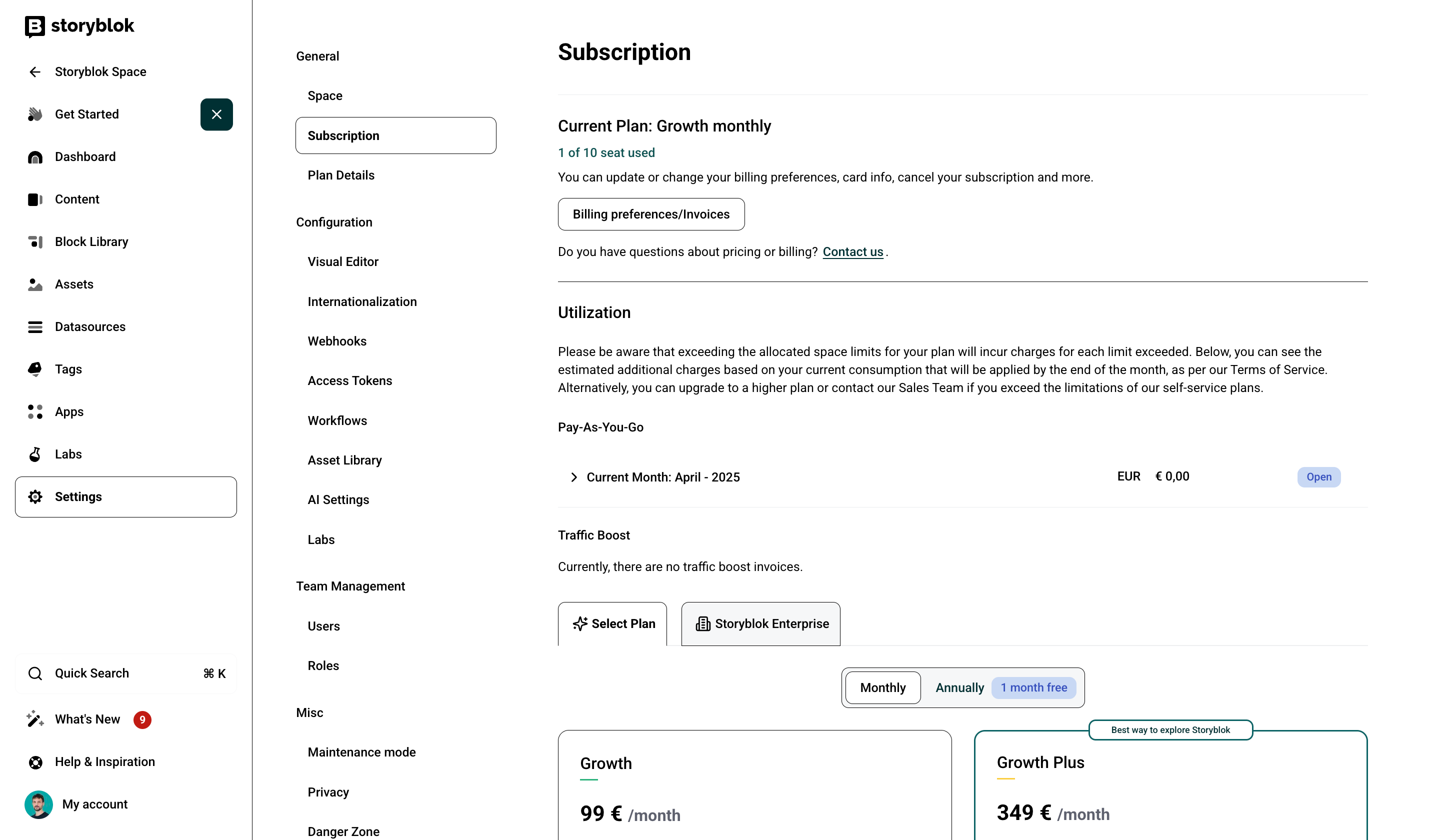Image resolution: width=1440 pixels, height=840 pixels.
Task: Click the My account avatar picture
Action: click(x=38, y=804)
